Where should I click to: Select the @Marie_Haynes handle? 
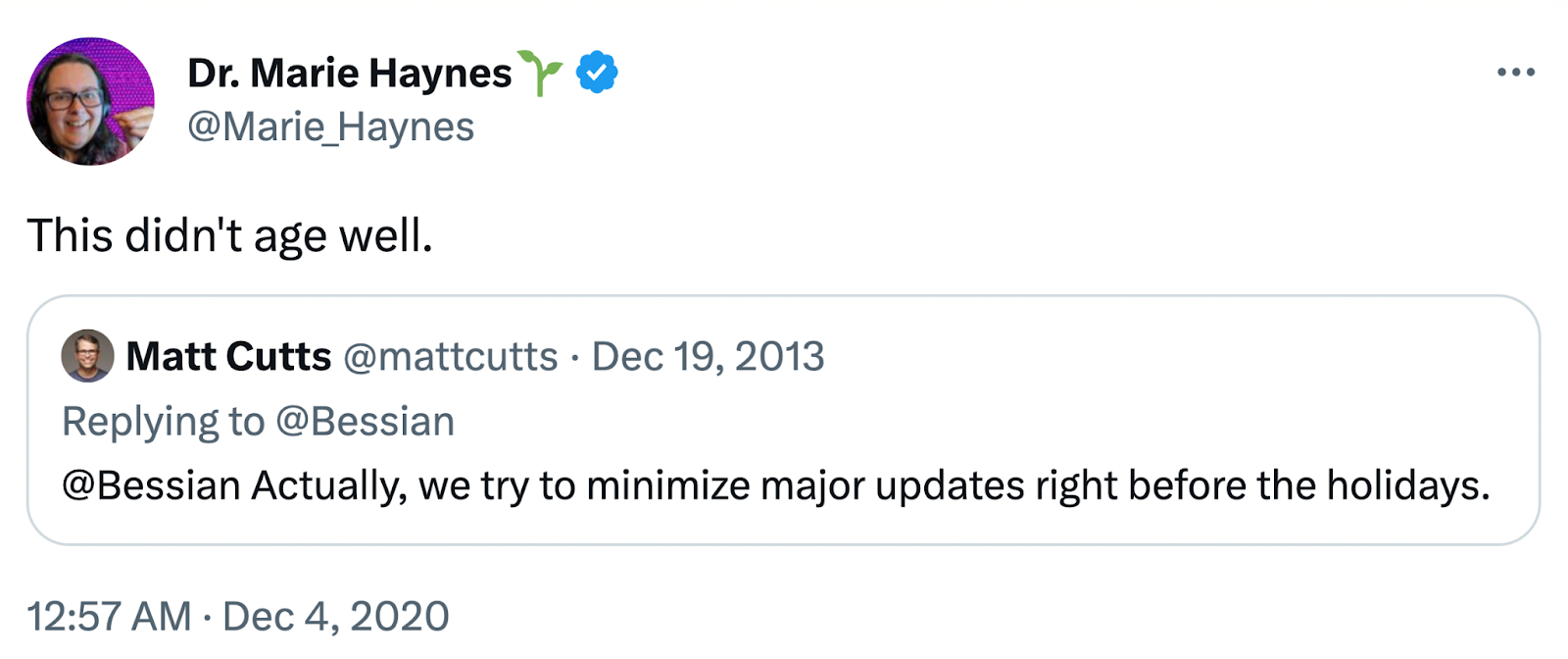330,126
